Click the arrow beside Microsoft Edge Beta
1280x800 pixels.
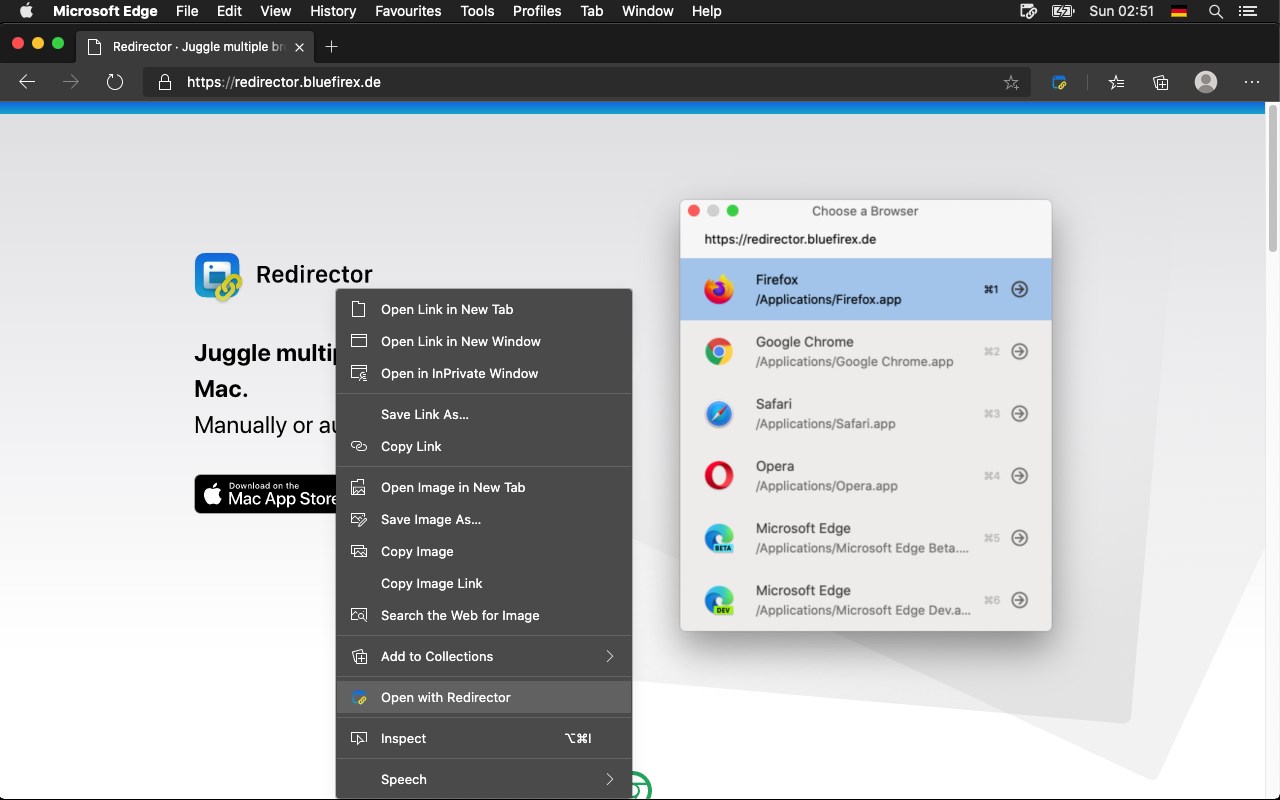pyautogui.click(x=1019, y=537)
